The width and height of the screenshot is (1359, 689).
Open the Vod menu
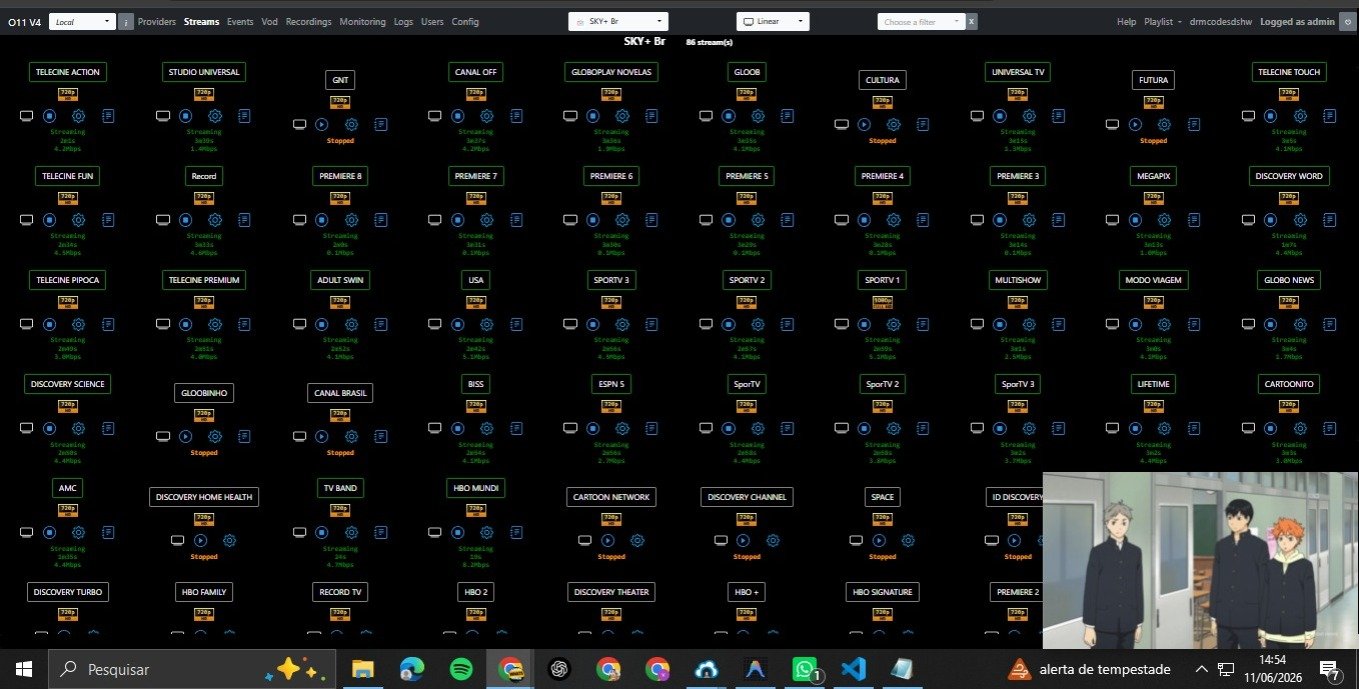point(270,21)
